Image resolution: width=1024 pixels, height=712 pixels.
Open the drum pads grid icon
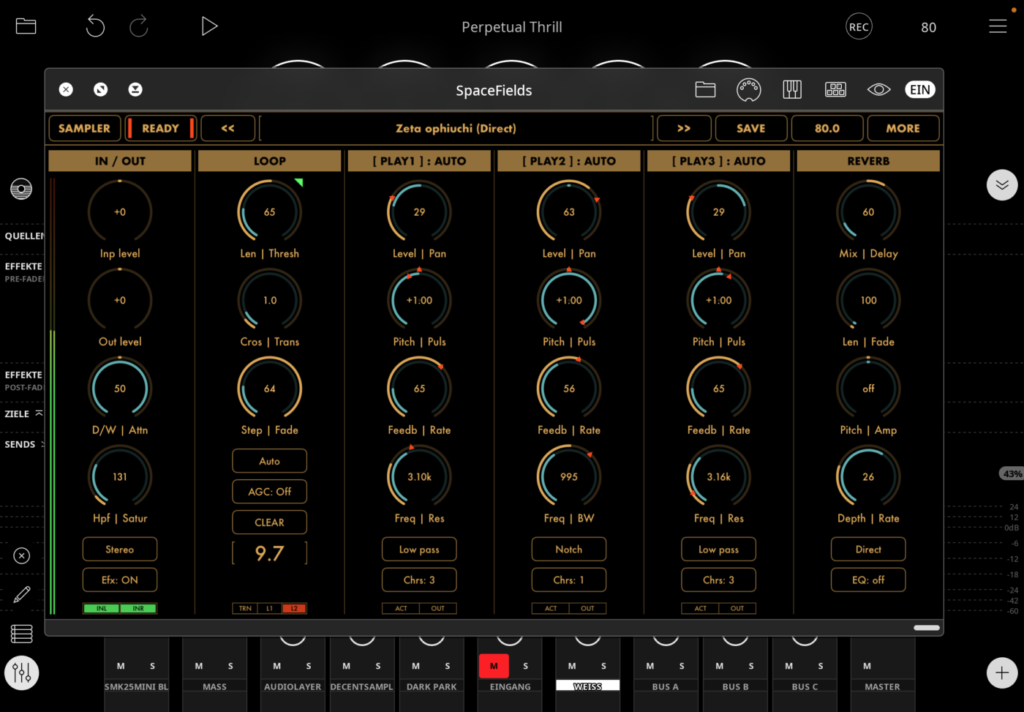click(x=835, y=90)
